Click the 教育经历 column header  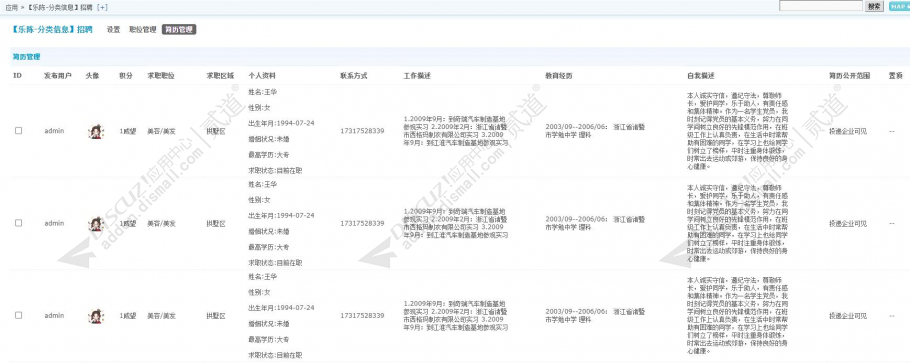click(558, 76)
